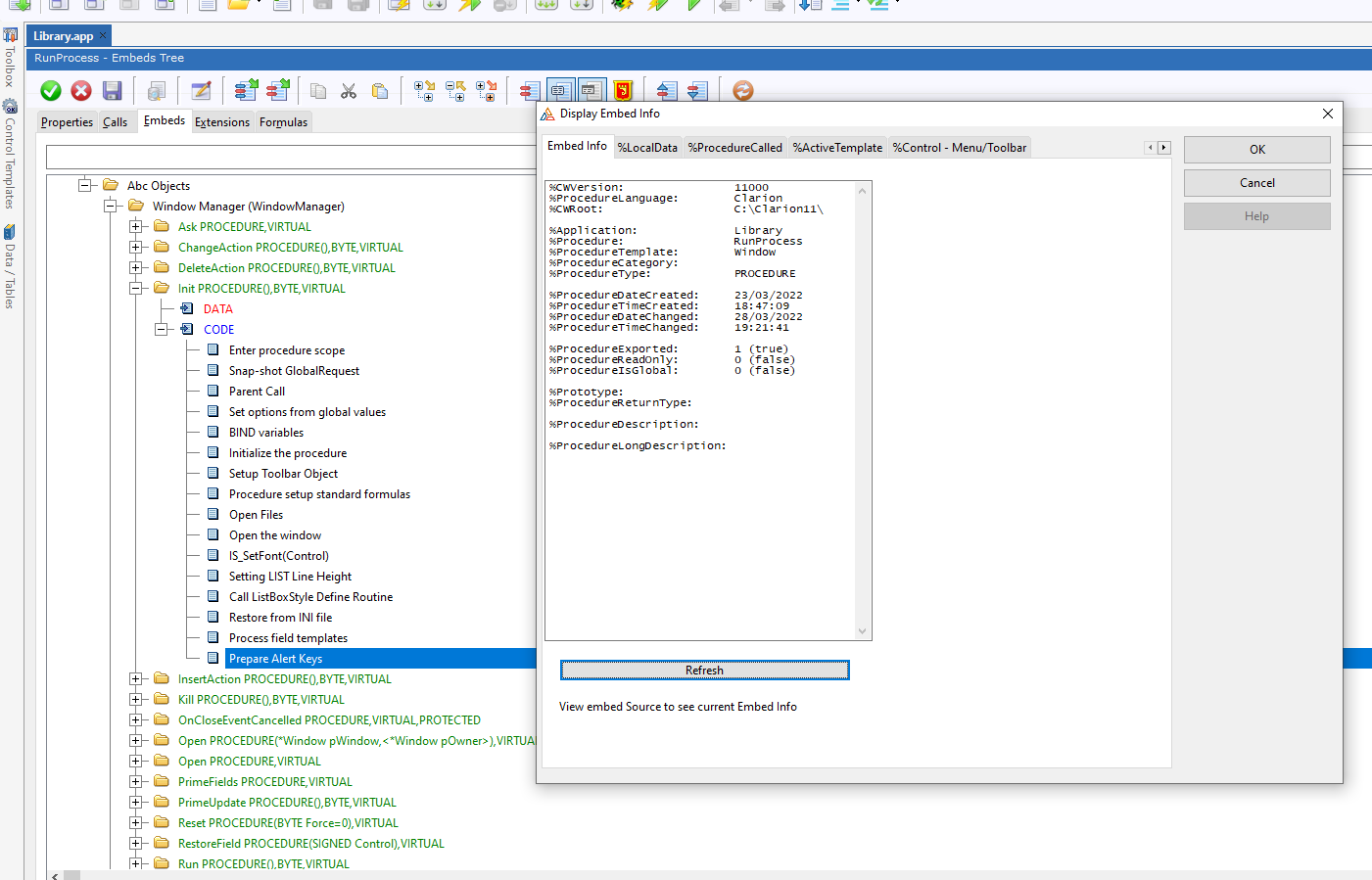
Task: Collapse the CODE node under Init
Action: coord(162,330)
